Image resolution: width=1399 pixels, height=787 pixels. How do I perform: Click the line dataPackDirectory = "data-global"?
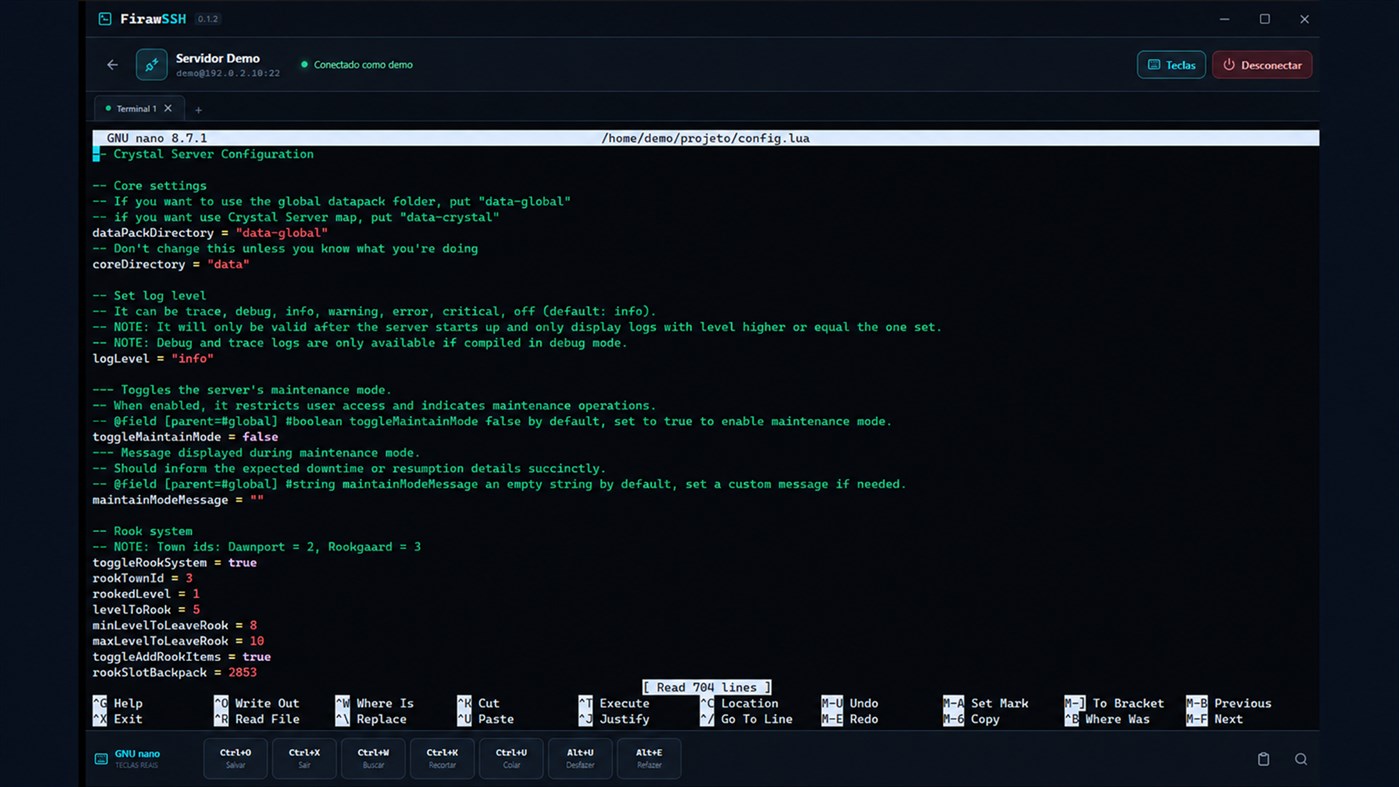[x=210, y=233]
